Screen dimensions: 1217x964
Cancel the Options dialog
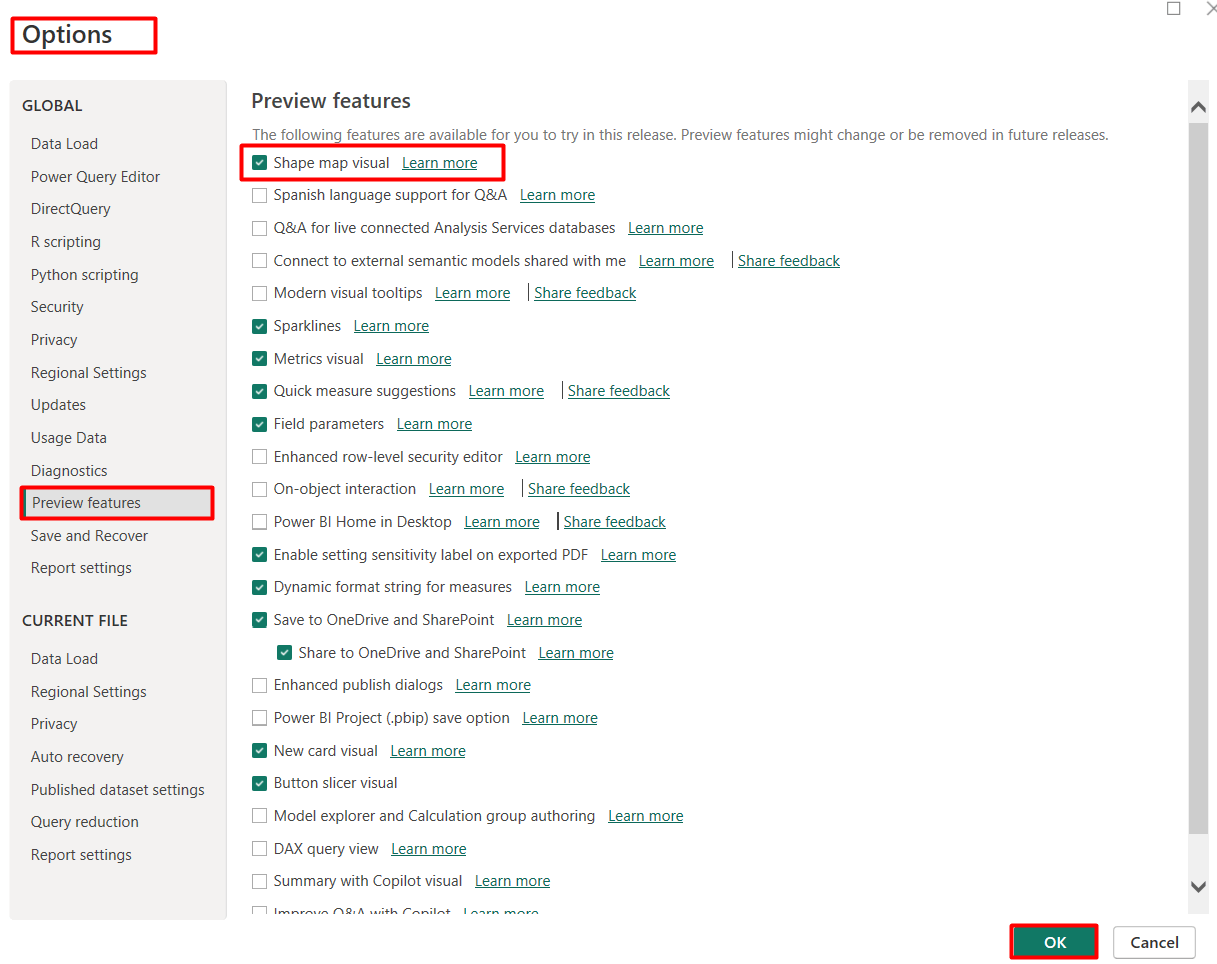[1154, 942]
